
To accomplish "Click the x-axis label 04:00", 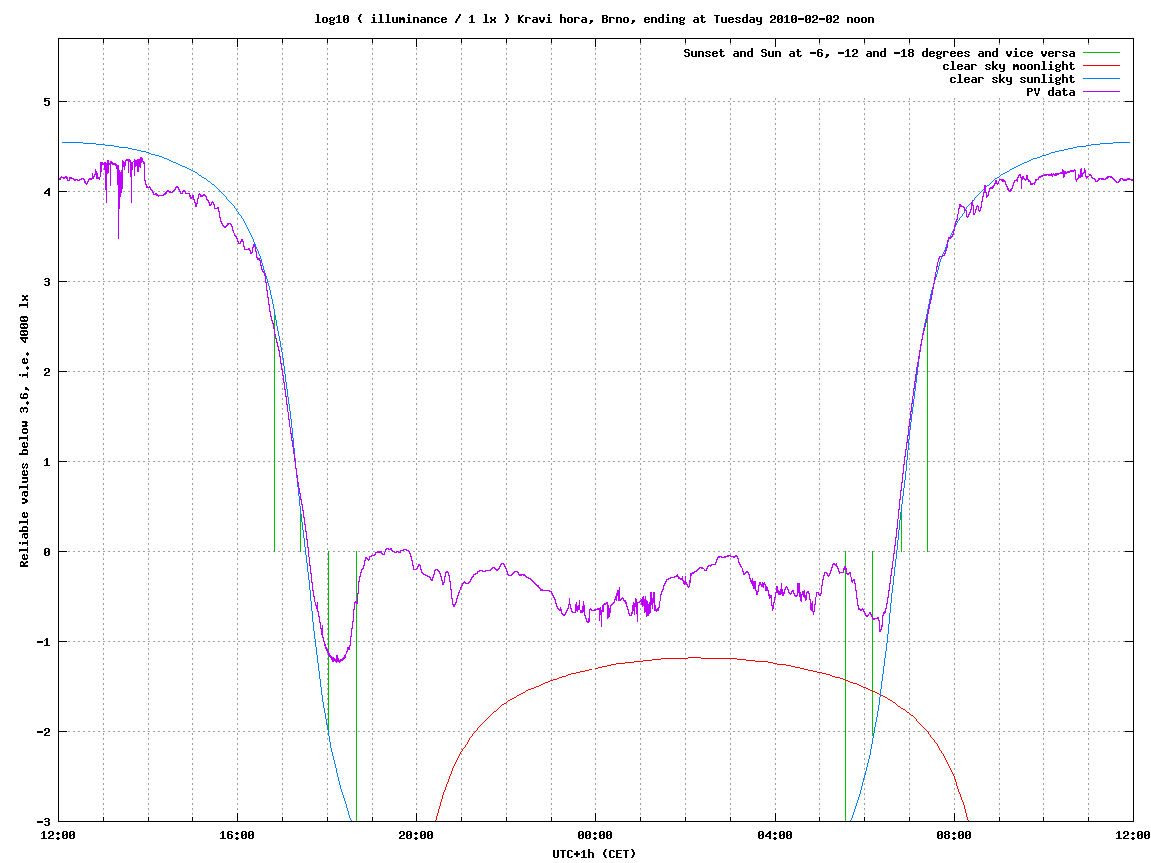I will pos(775,835).
